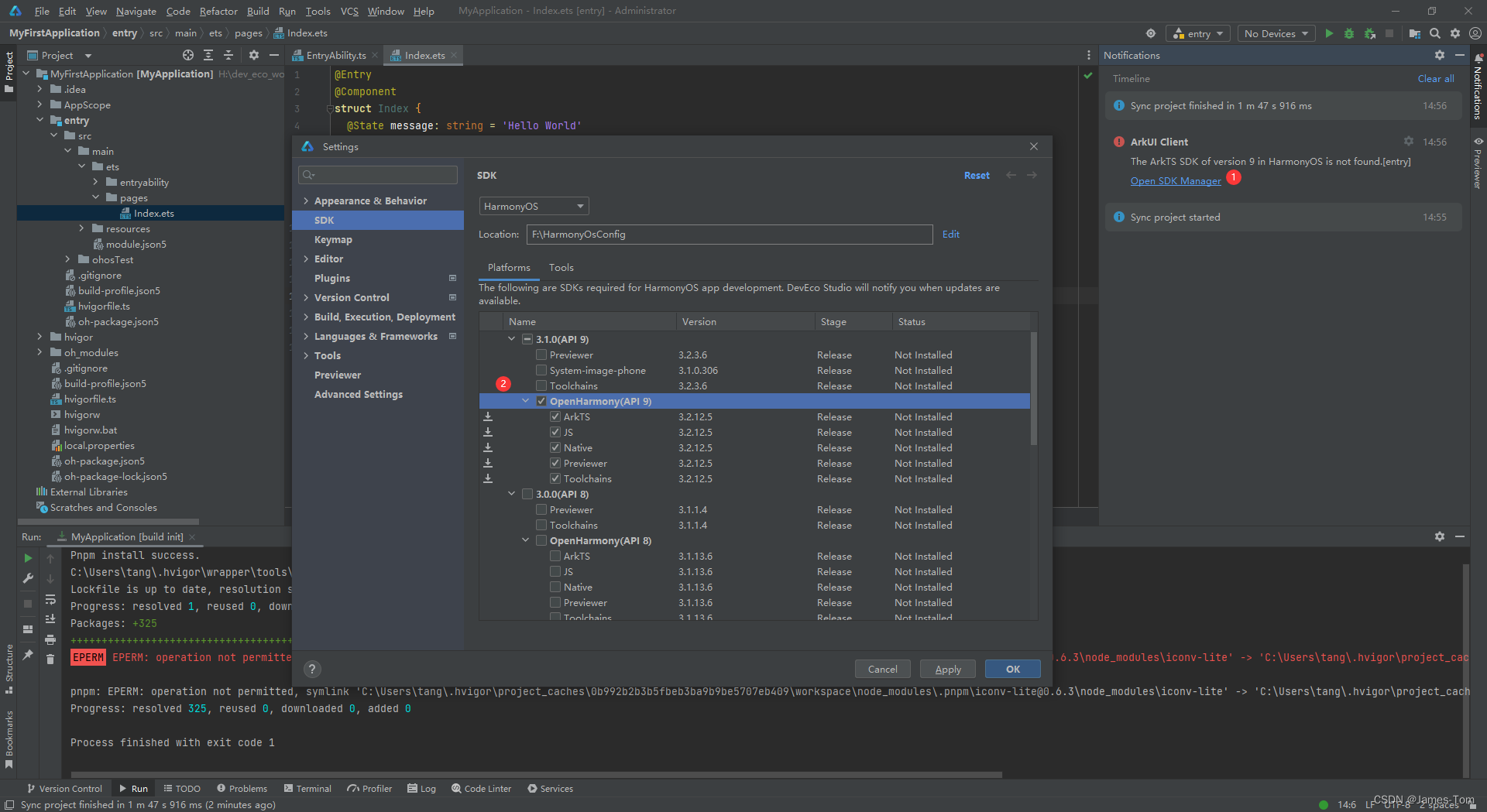The width and height of the screenshot is (1487, 812).
Task: Close the Index.ets editor tab
Action: click(454, 55)
